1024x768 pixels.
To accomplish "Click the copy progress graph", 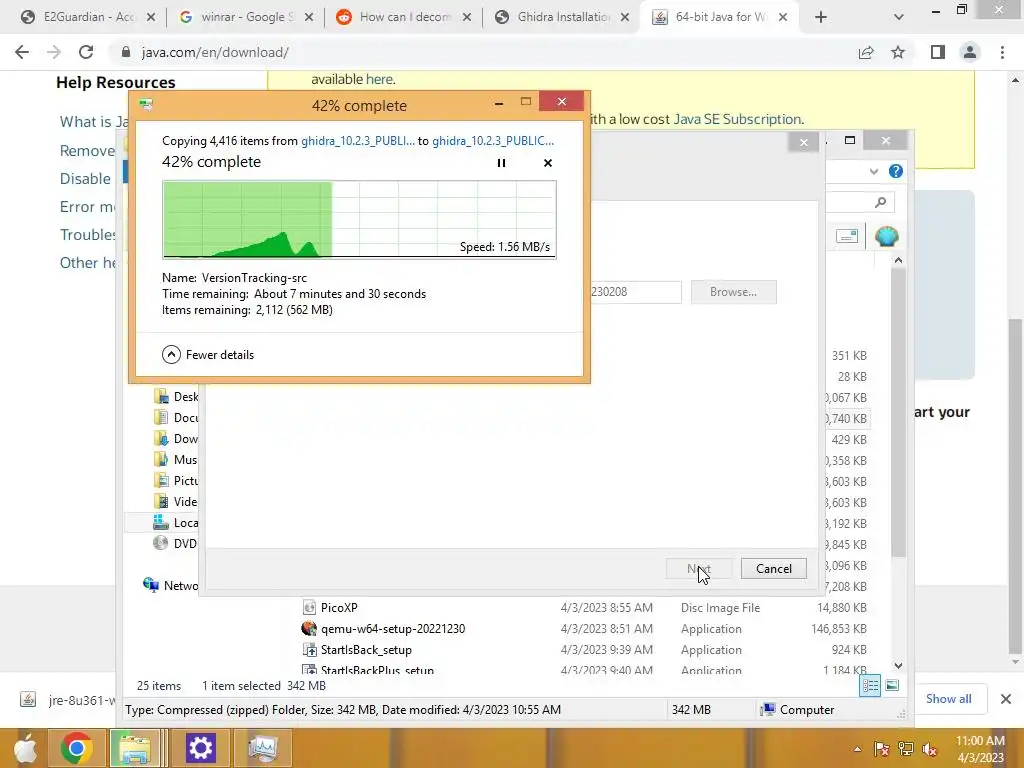I will click(x=359, y=219).
